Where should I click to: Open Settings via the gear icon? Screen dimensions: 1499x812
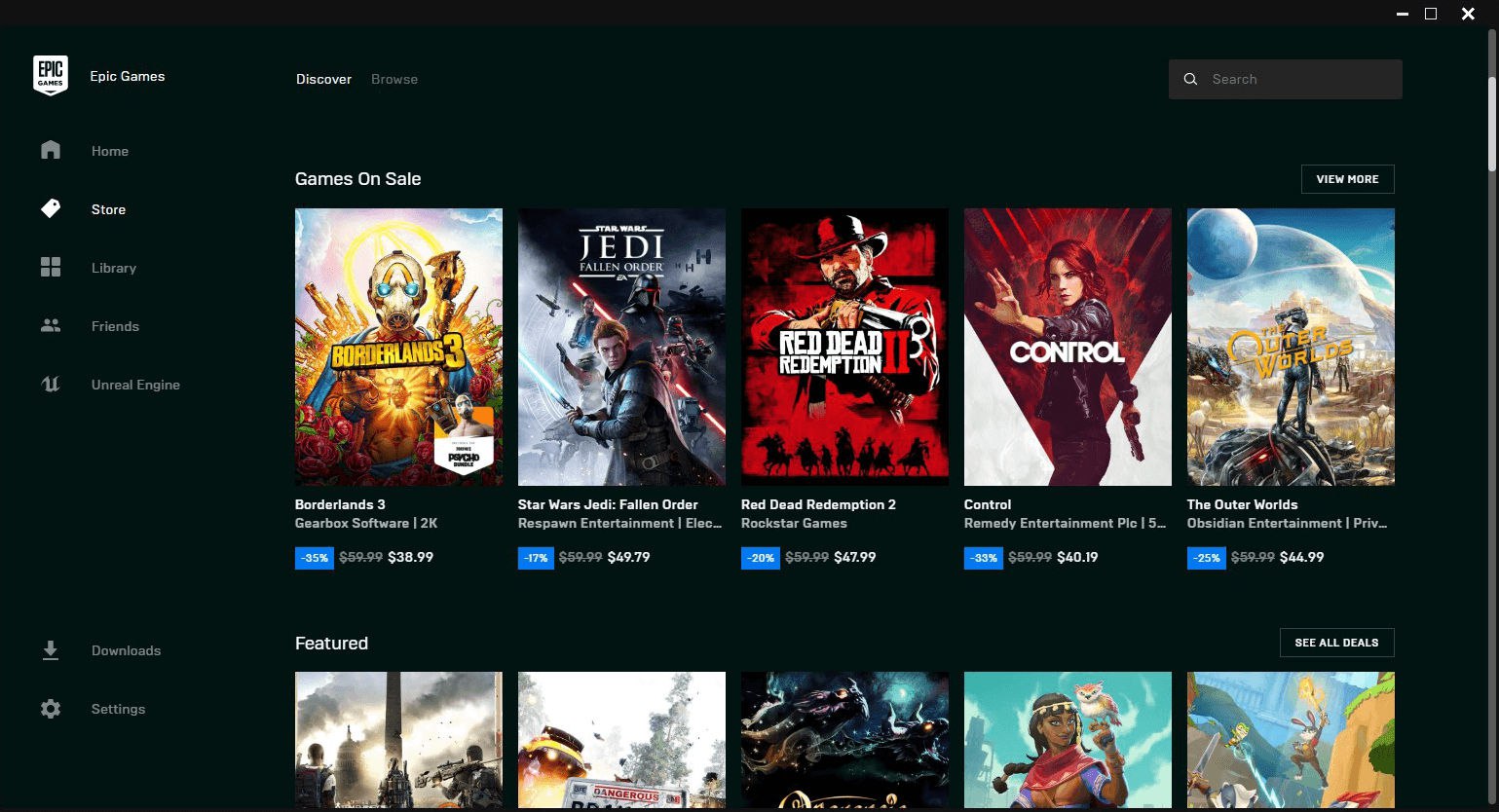pos(51,709)
